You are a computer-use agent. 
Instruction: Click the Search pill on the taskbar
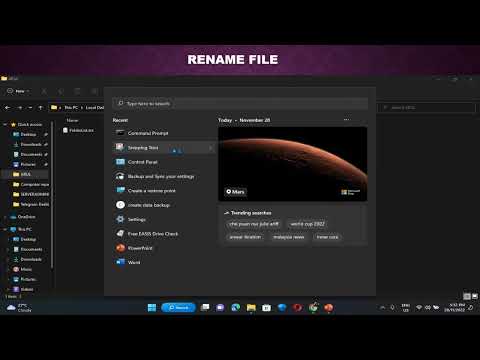coord(179,307)
